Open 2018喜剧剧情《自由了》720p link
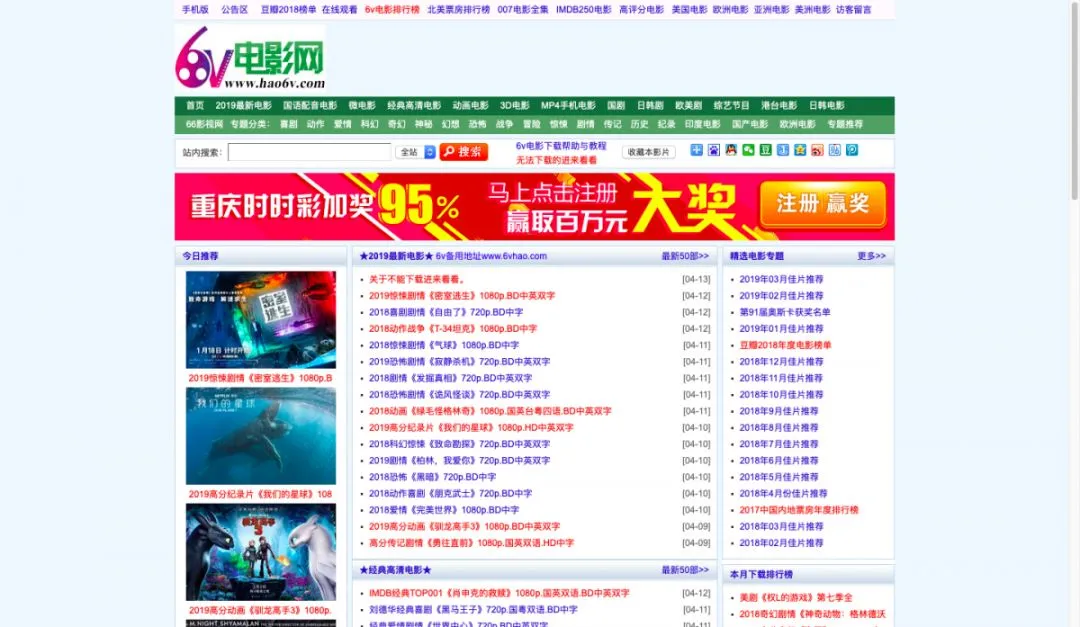This screenshot has height=627, width=1080. tap(446, 312)
